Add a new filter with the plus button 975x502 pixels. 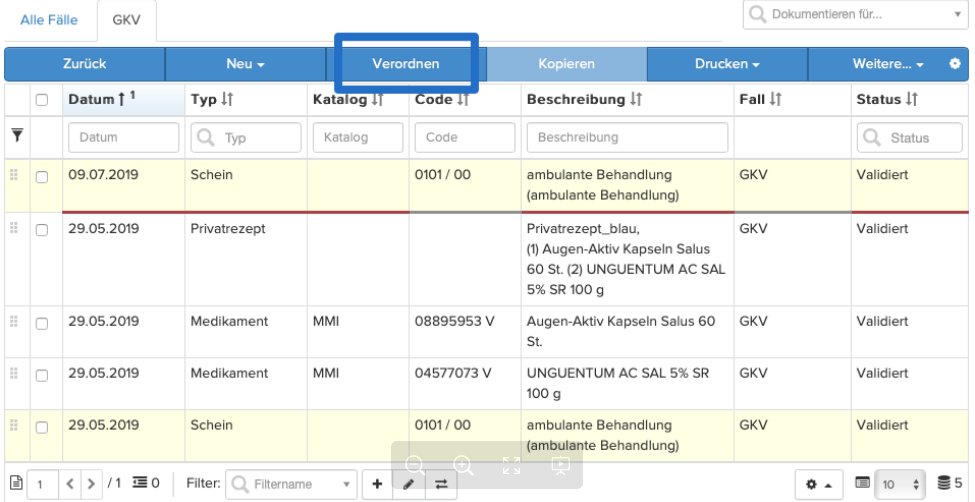tap(377, 484)
